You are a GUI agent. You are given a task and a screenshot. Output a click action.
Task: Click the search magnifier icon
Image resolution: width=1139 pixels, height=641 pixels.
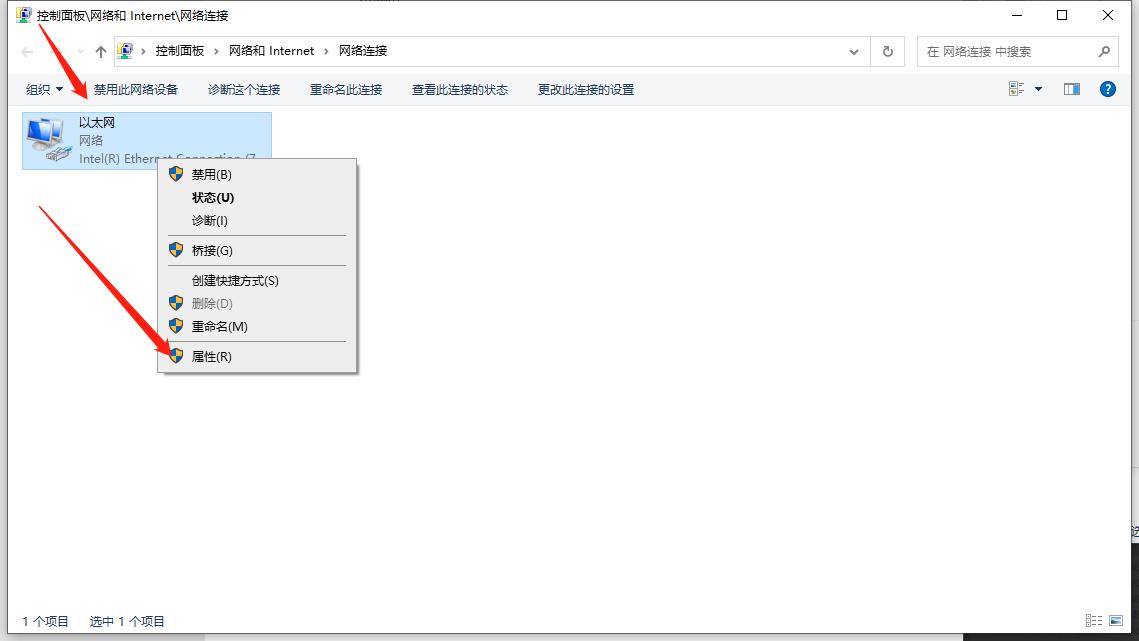coord(1104,51)
